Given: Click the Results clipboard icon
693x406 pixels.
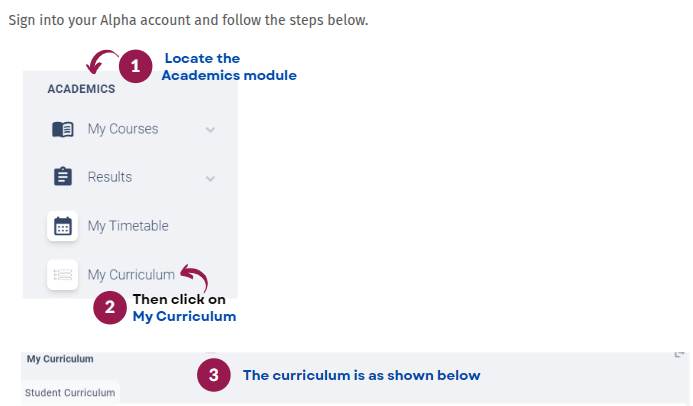Looking at the screenshot, I should (x=63, y=177).
